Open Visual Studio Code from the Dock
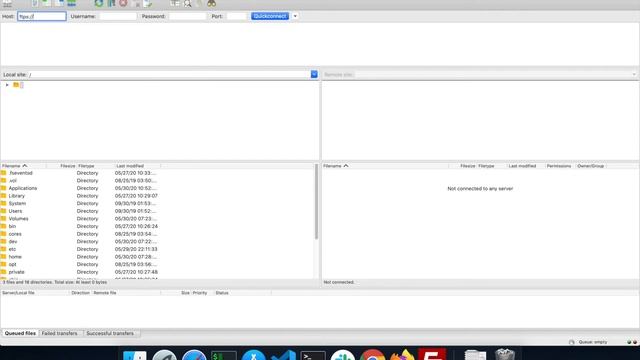This screenshot has height=360, width=640. (x=283, y=355)
